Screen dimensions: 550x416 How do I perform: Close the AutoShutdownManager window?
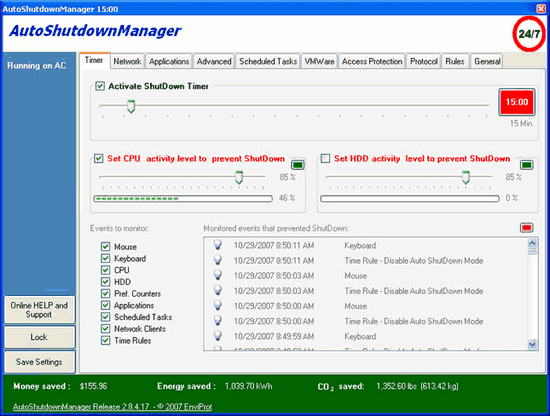(x=541, y=8)
